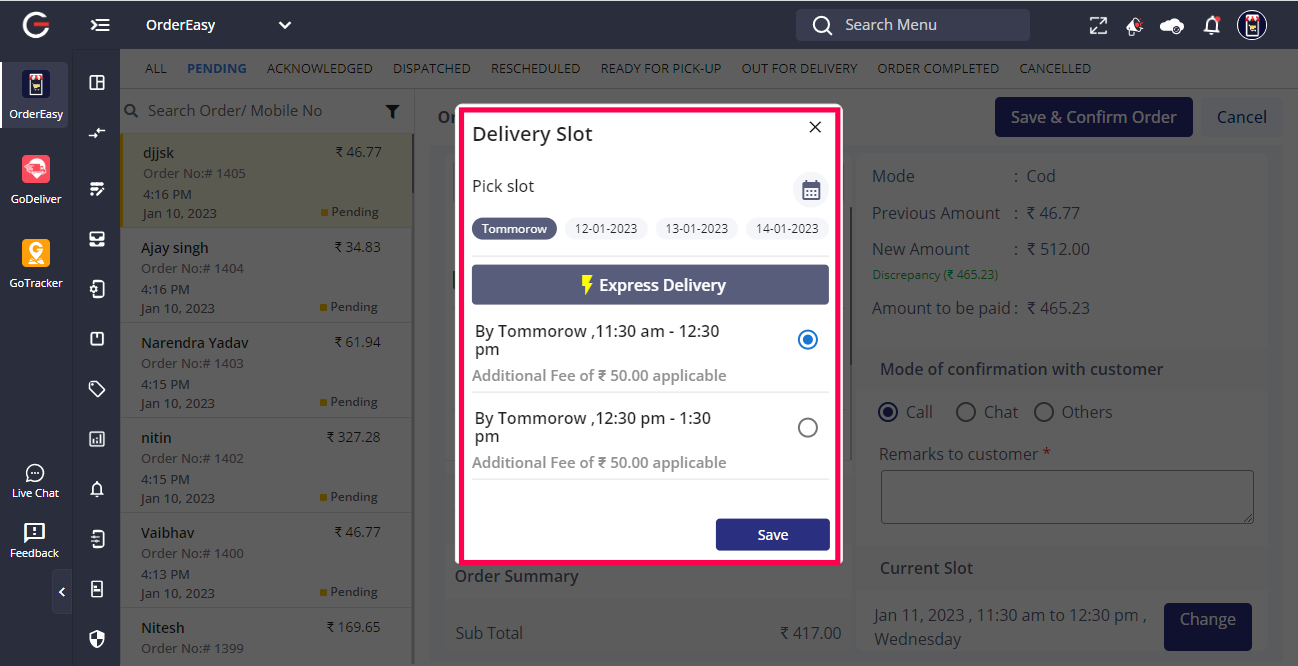Viewport: 1298px width, 666px height.
Task: Click the Express Delivery button
Action: [650, 285]
